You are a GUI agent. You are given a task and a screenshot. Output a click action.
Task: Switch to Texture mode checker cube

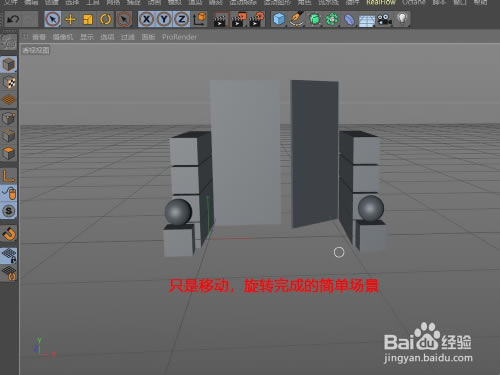(x=9, y=82)
